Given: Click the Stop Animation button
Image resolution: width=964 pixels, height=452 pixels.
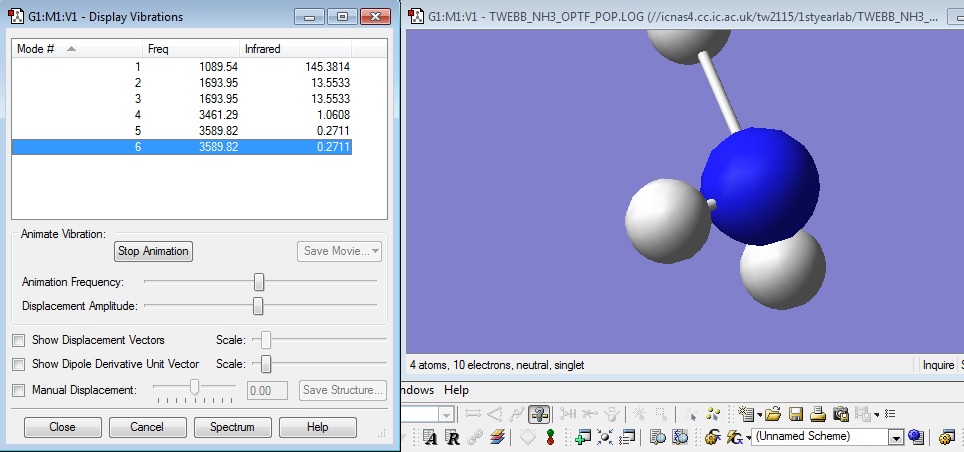Looking at the screenshot, I should point(153,251).
